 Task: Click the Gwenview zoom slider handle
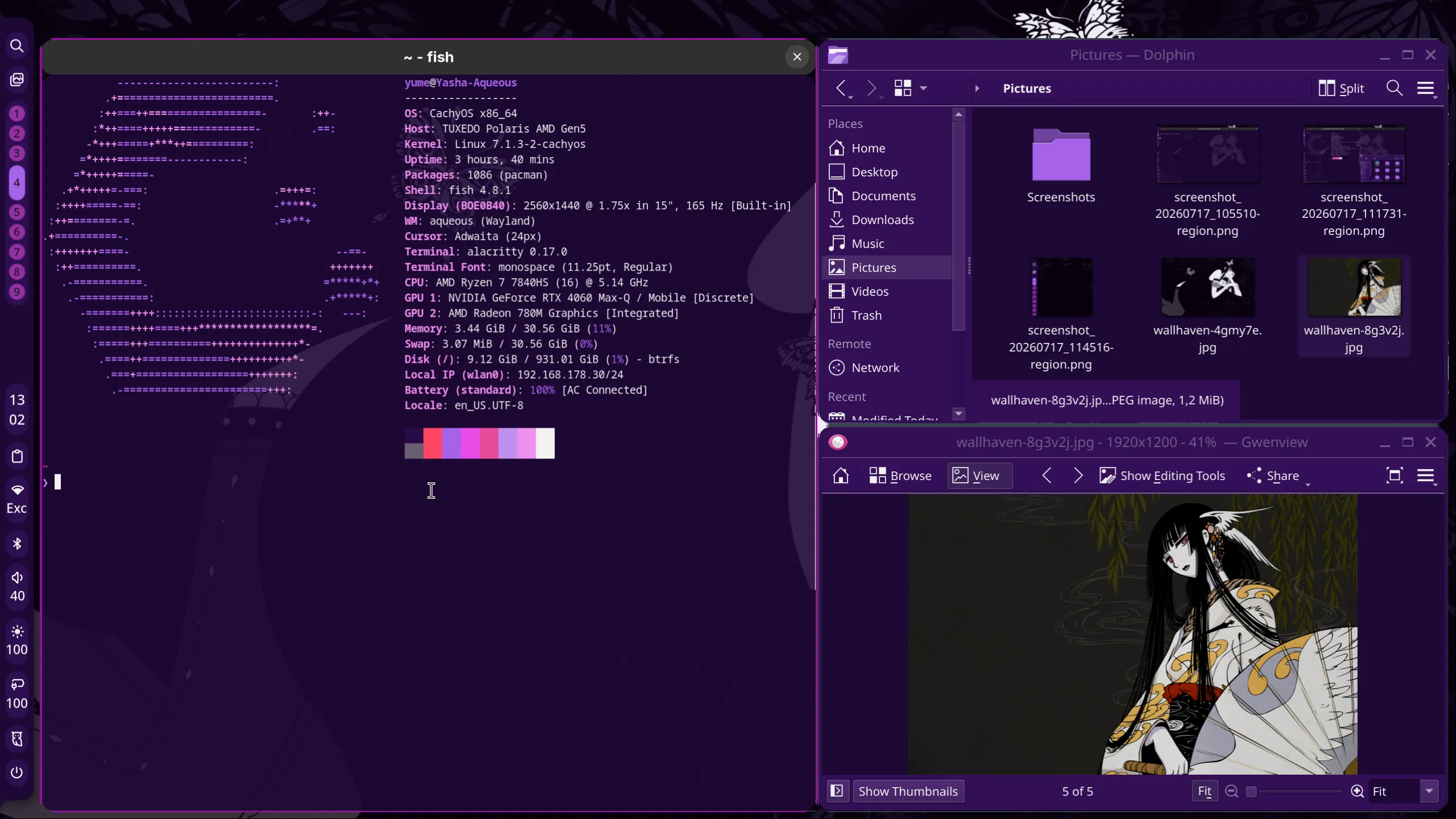tap(1251, 791)
